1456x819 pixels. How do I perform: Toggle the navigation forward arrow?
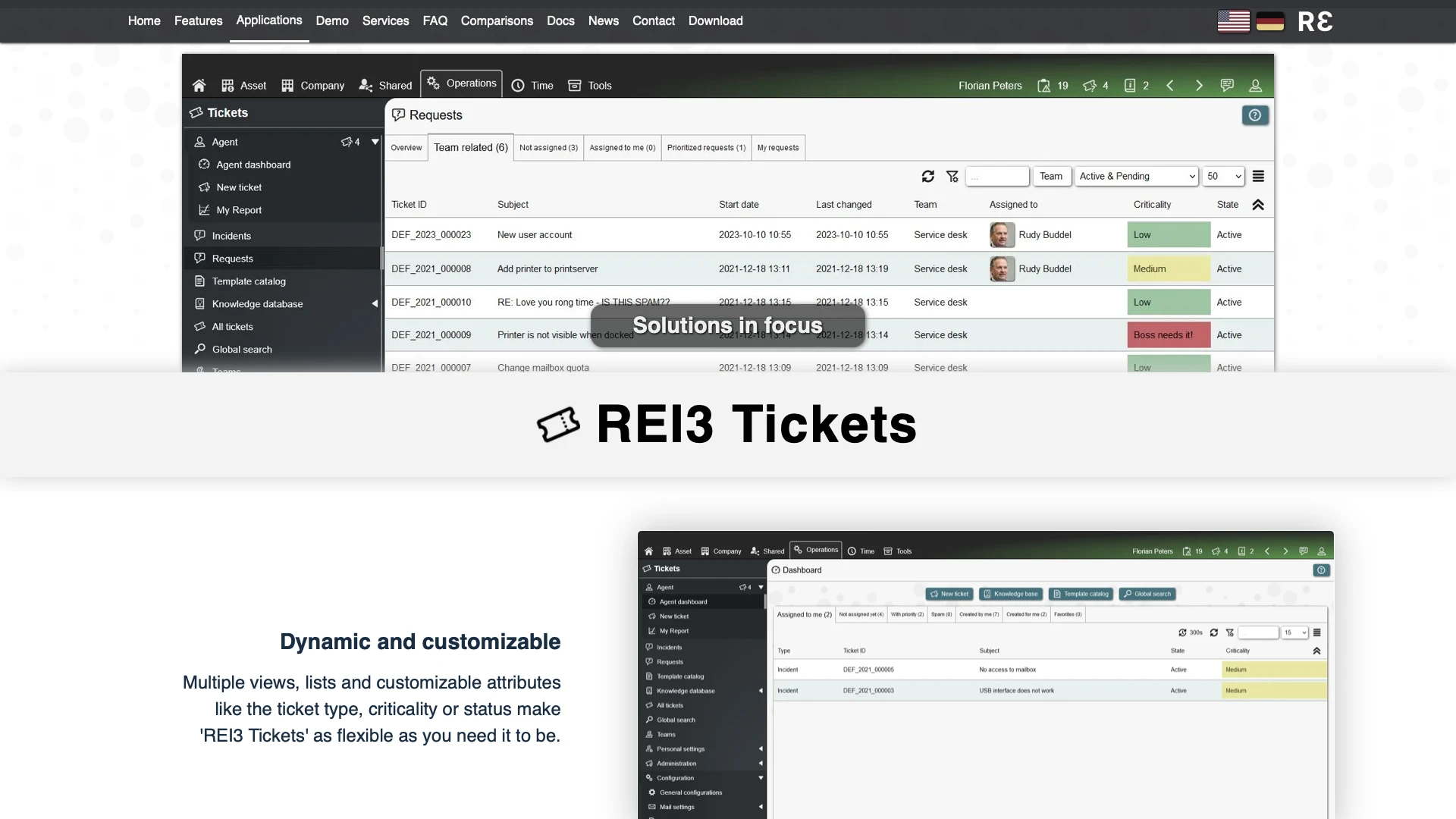click(1198, 85)
